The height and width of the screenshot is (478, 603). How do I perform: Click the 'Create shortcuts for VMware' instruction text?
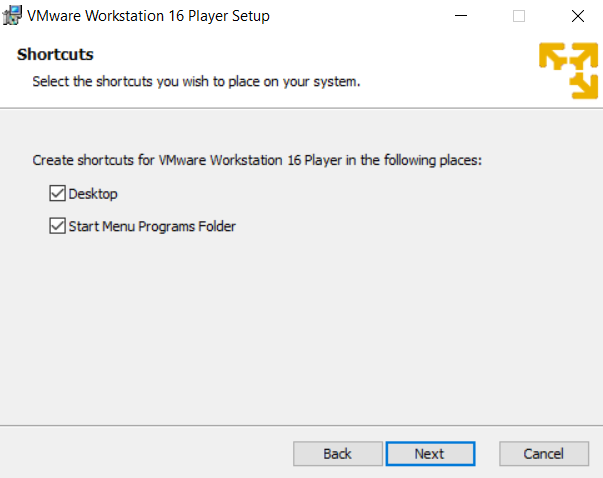(257, 160)
